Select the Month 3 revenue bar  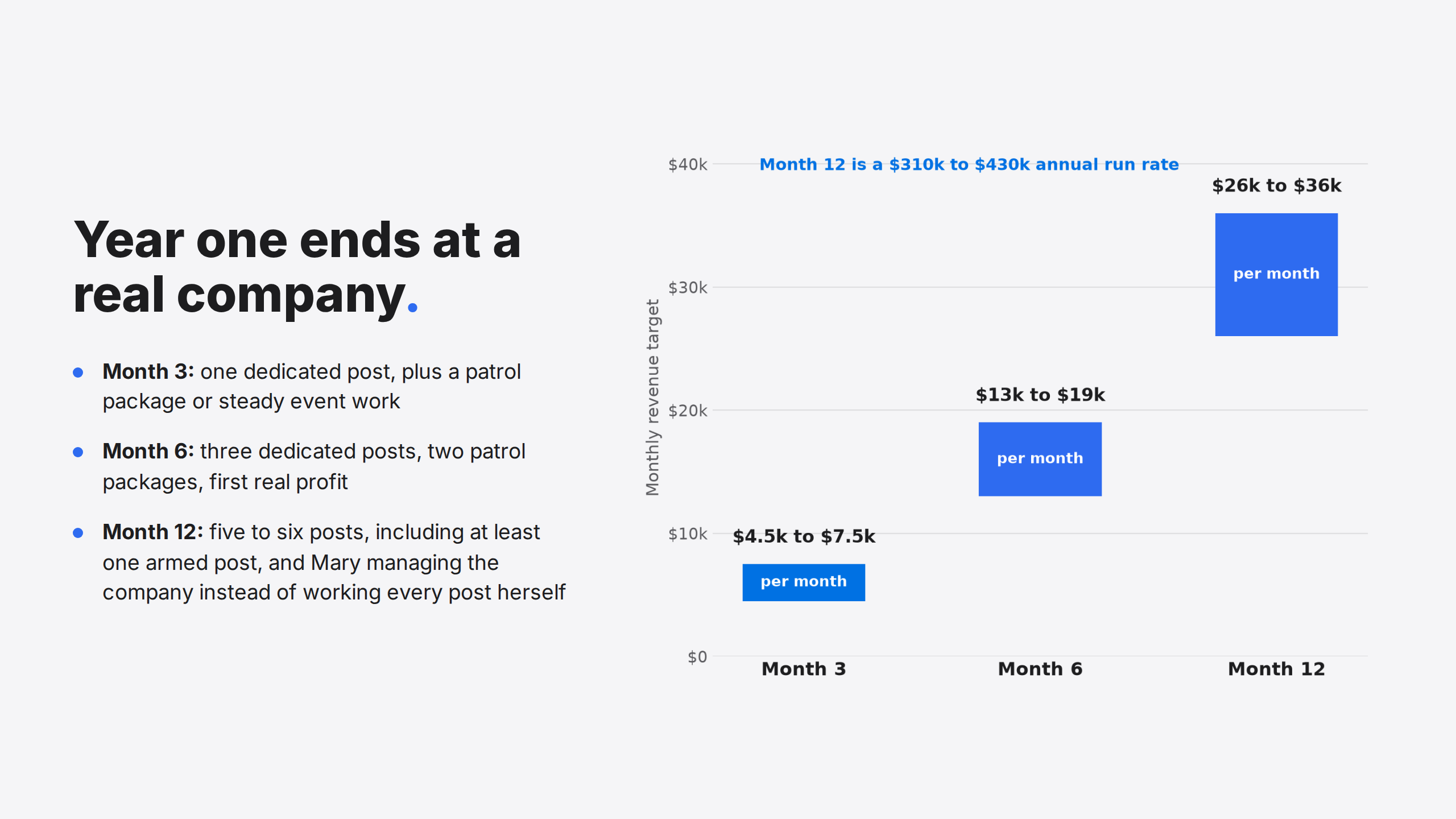point(804,582)
